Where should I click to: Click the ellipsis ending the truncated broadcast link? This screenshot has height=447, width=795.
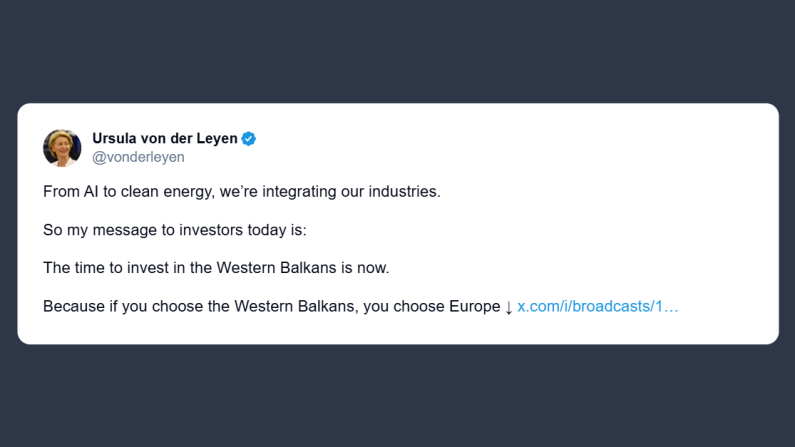pos(672,306)
